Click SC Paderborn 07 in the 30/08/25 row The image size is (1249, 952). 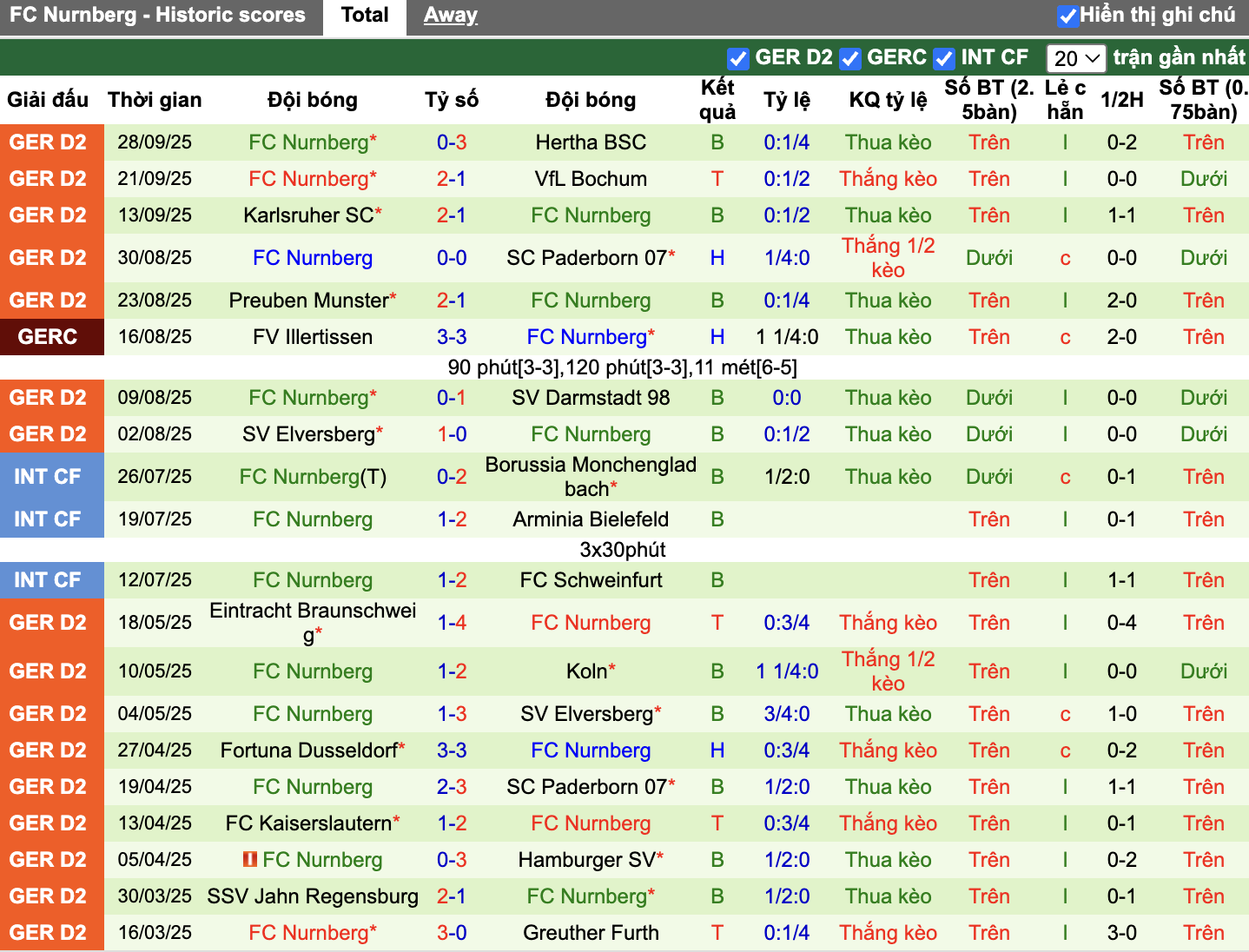587,258
